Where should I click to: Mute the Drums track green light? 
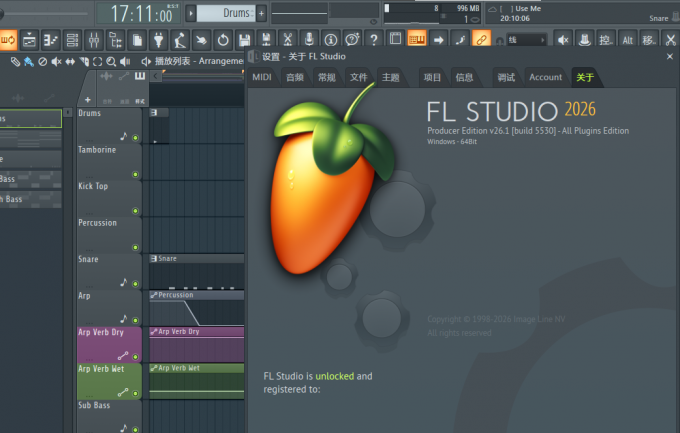(135, 138)
